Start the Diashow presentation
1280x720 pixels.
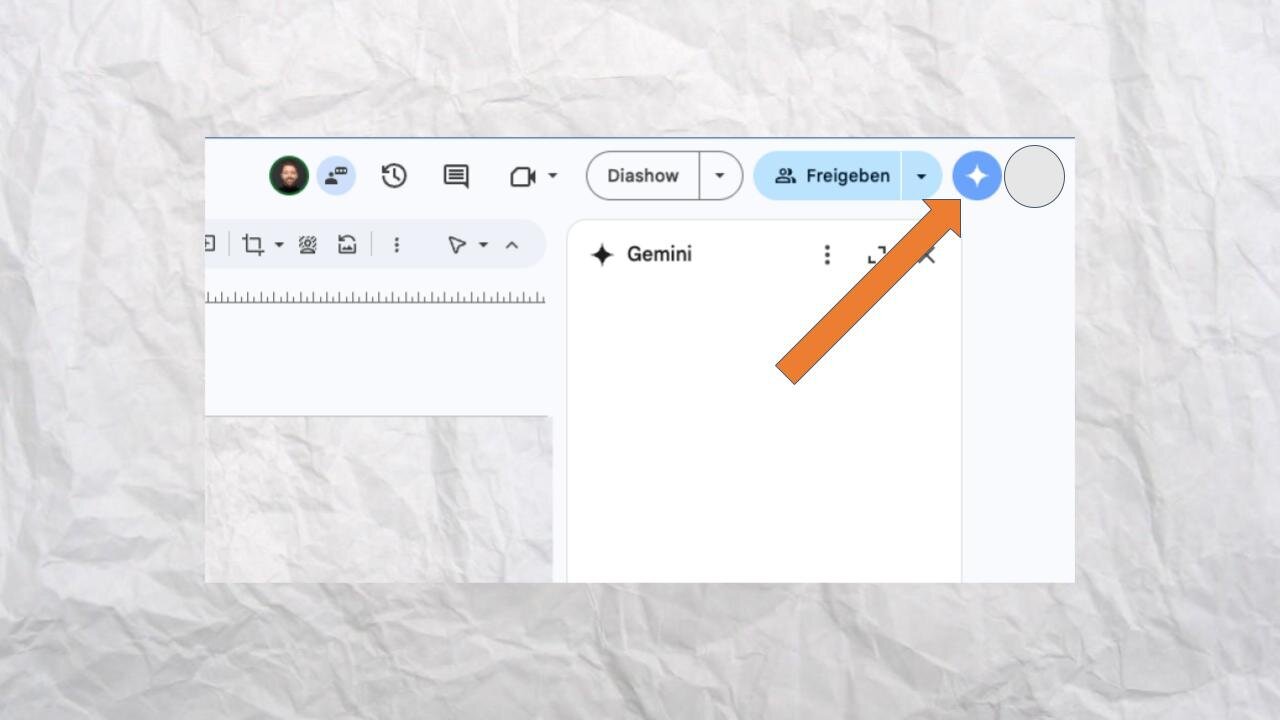[643, 176]
